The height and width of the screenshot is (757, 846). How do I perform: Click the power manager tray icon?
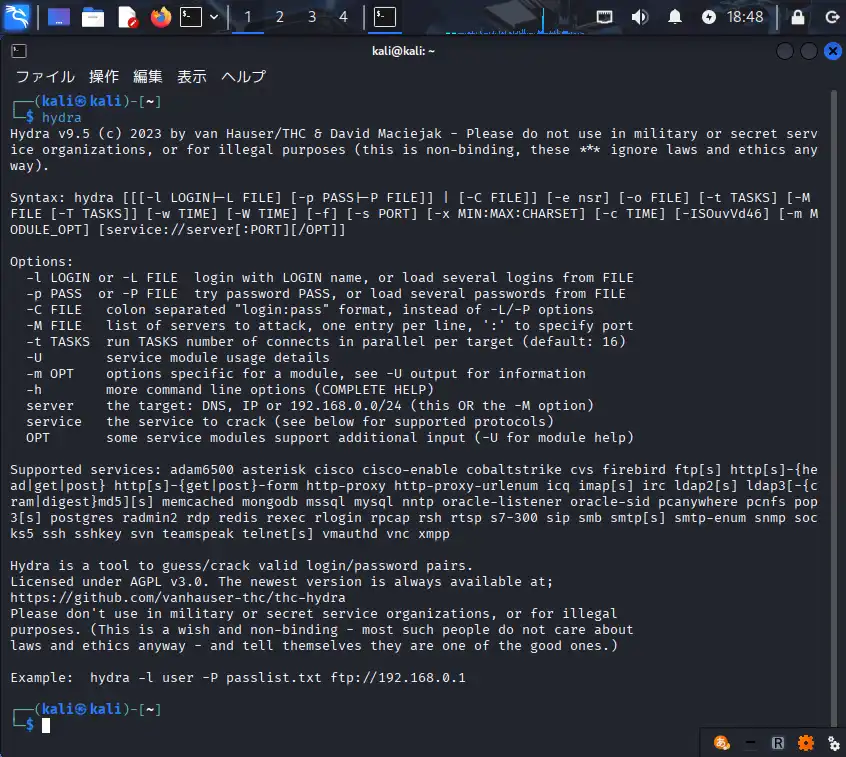coord(709,17)
